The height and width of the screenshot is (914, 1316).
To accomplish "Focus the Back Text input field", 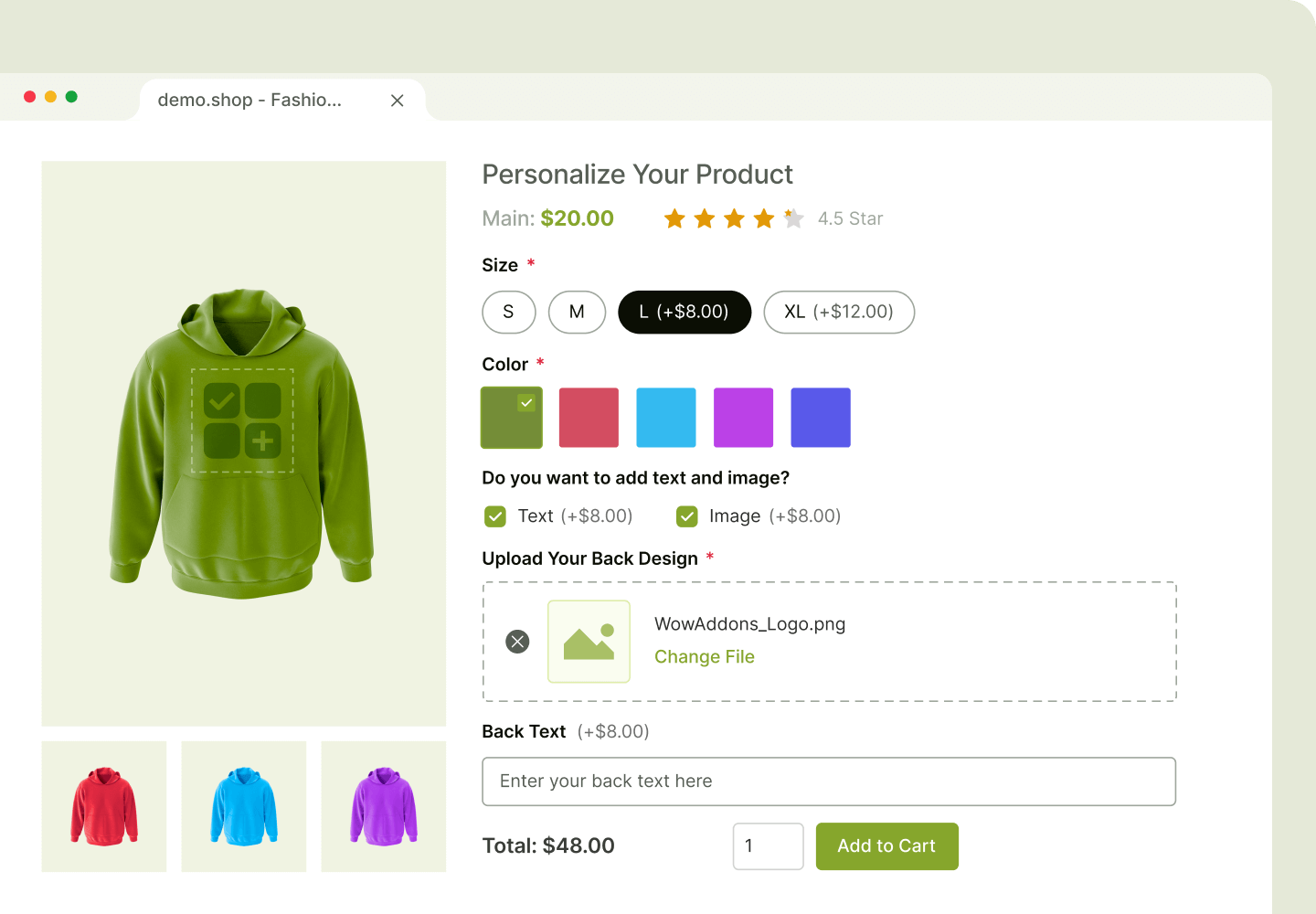I will tap(829, 781).
